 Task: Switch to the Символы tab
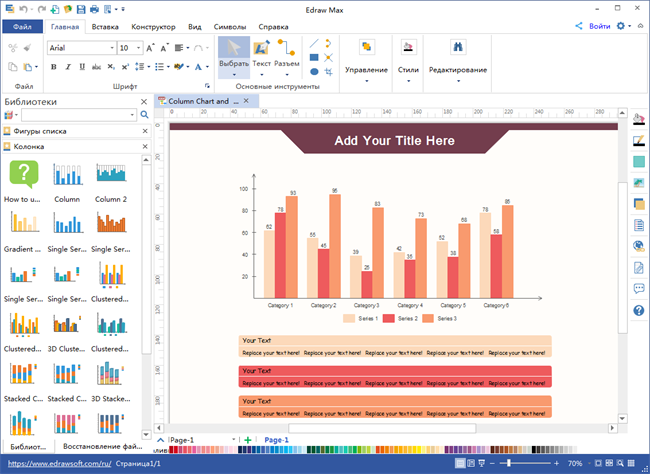[x=230, y=27]
